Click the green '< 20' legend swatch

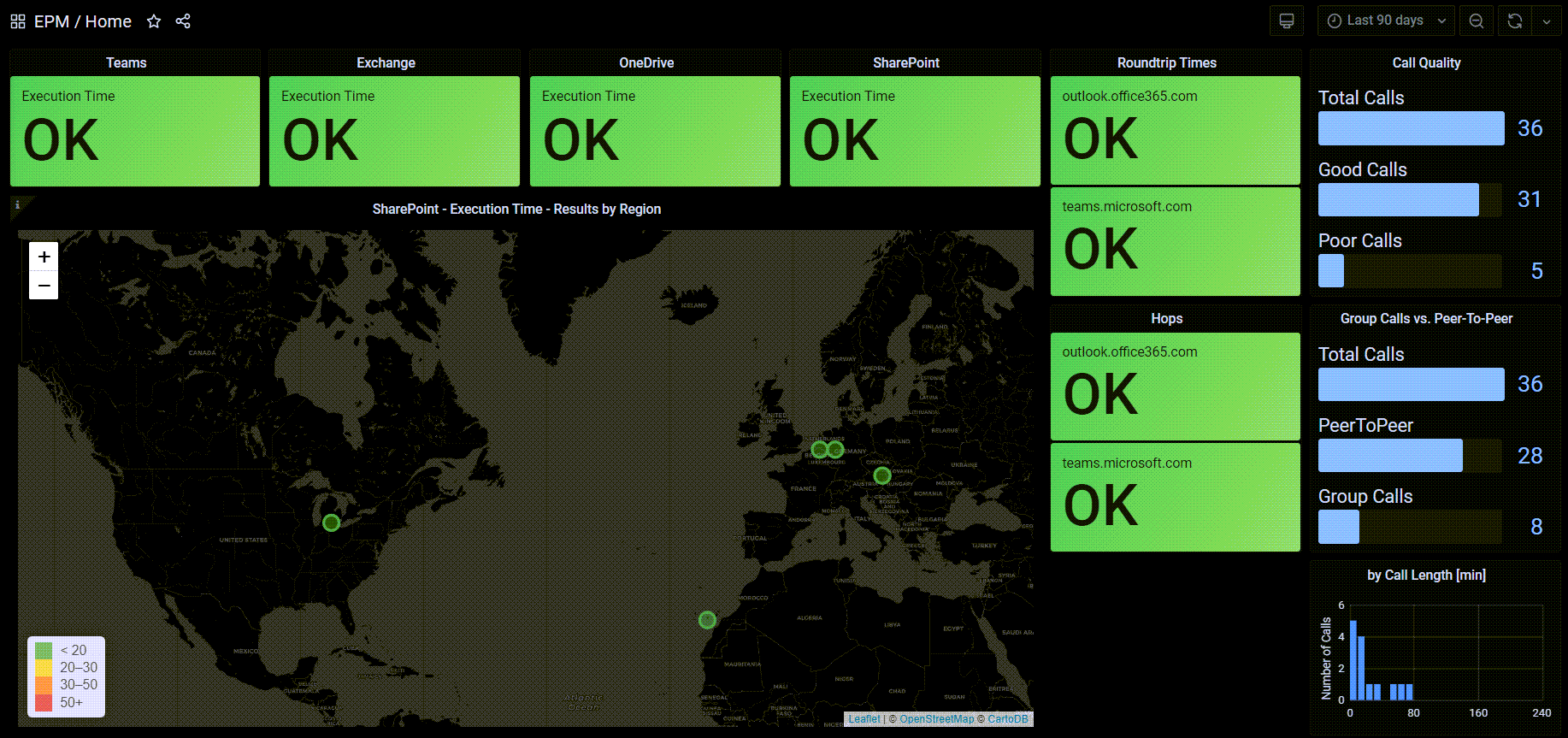44,650
